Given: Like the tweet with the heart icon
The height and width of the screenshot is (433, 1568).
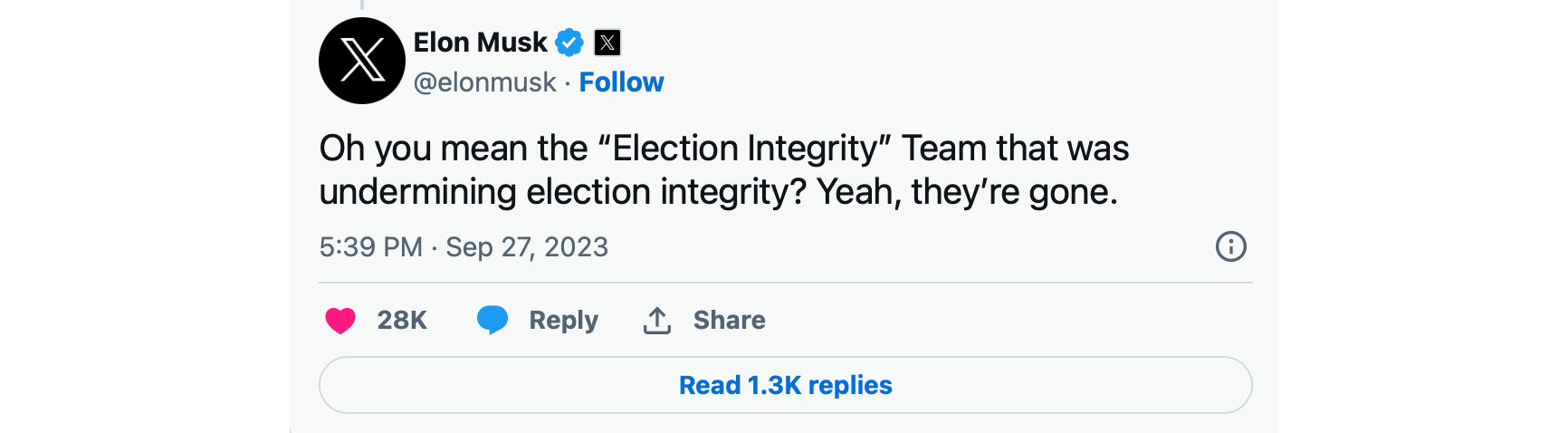Looking at the screenshot, I should point(340,320).
